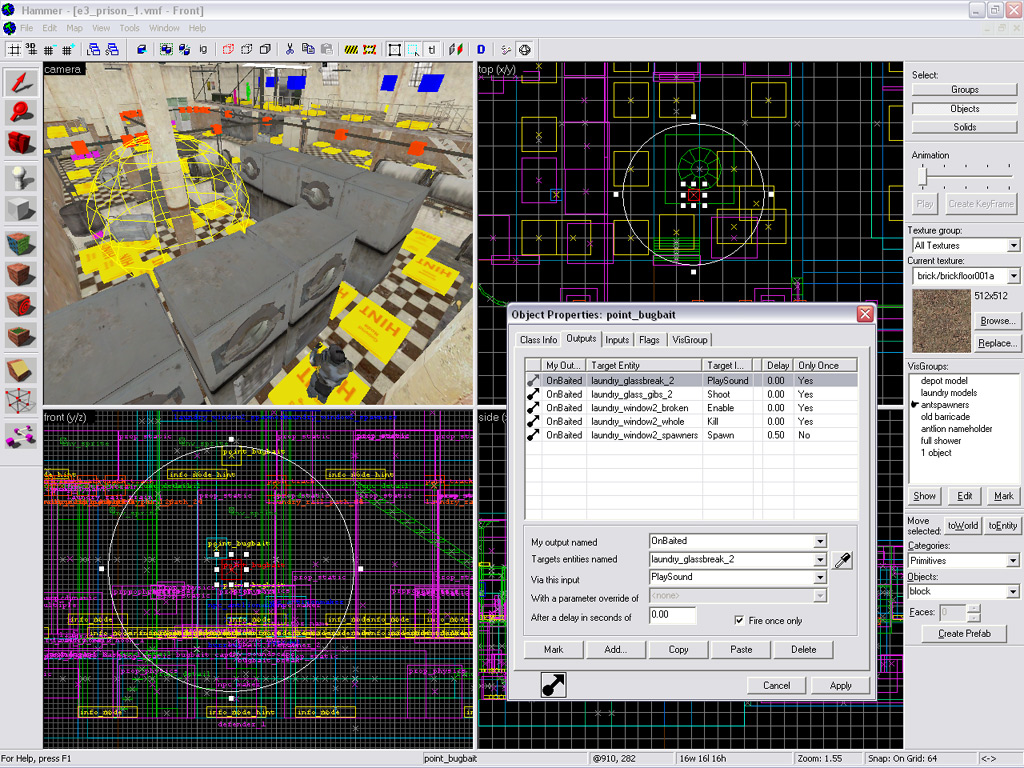This screenshot has height=768, width=1024.
Task: Choose the Magnify tool
Action: pos(20,112)
